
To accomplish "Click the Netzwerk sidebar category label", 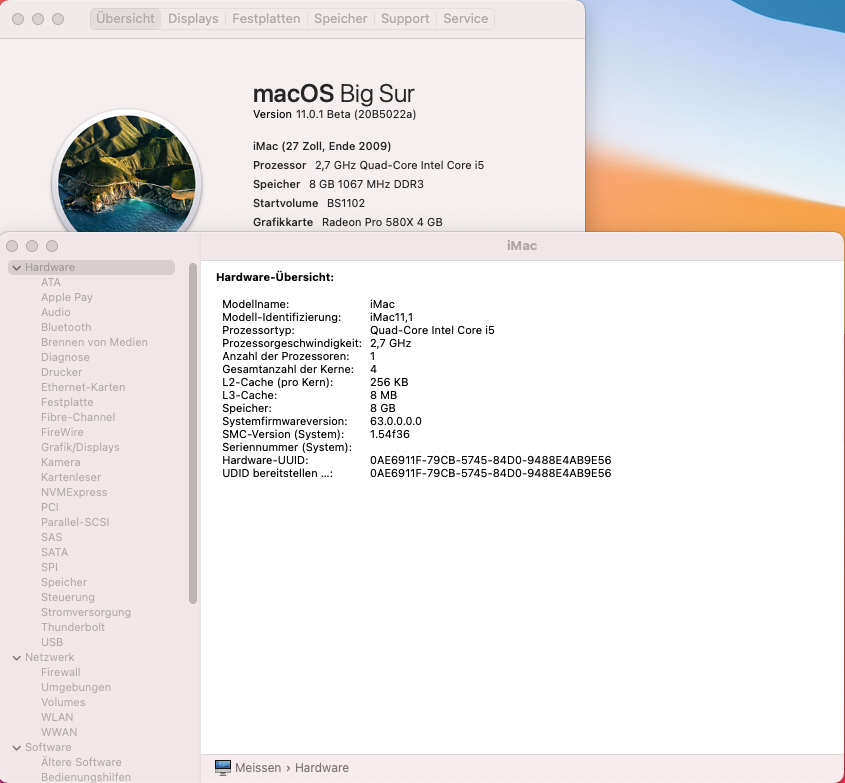I will [x=50, y=658].
